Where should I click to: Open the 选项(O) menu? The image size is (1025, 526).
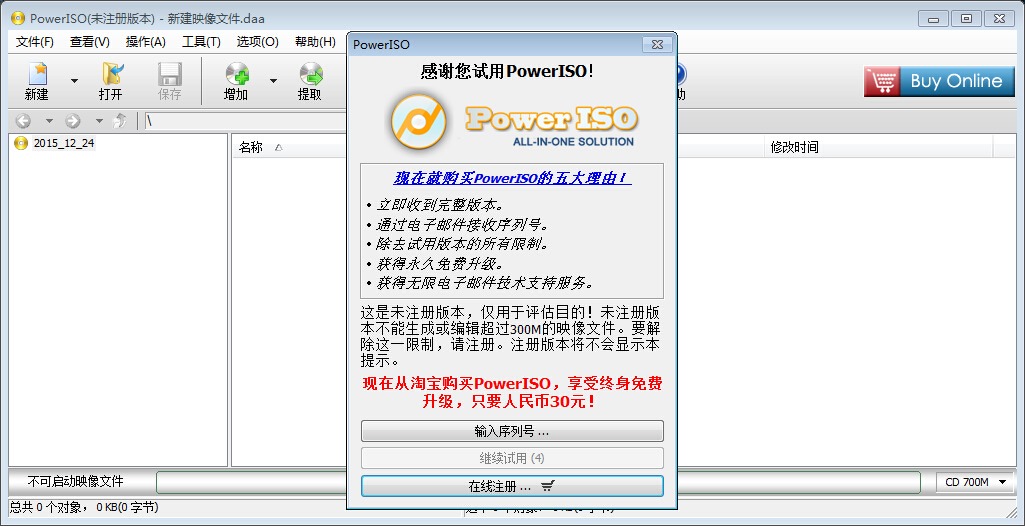pos(258,42)
